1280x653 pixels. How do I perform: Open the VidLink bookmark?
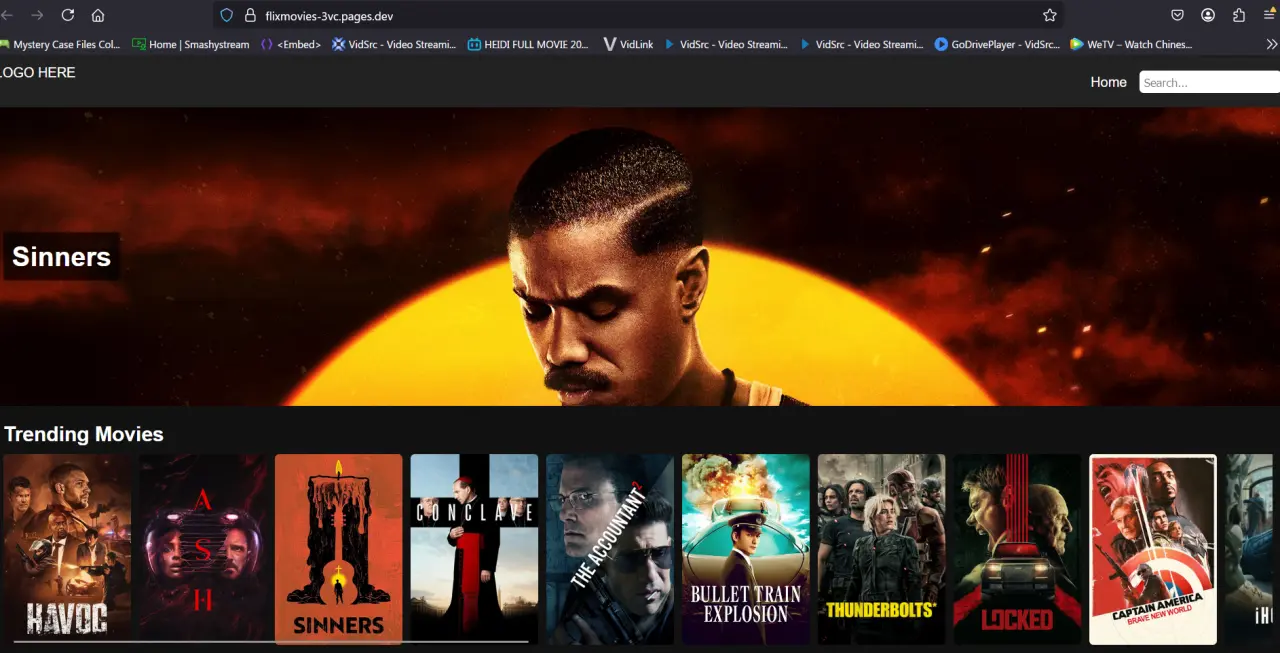point(628,44)
